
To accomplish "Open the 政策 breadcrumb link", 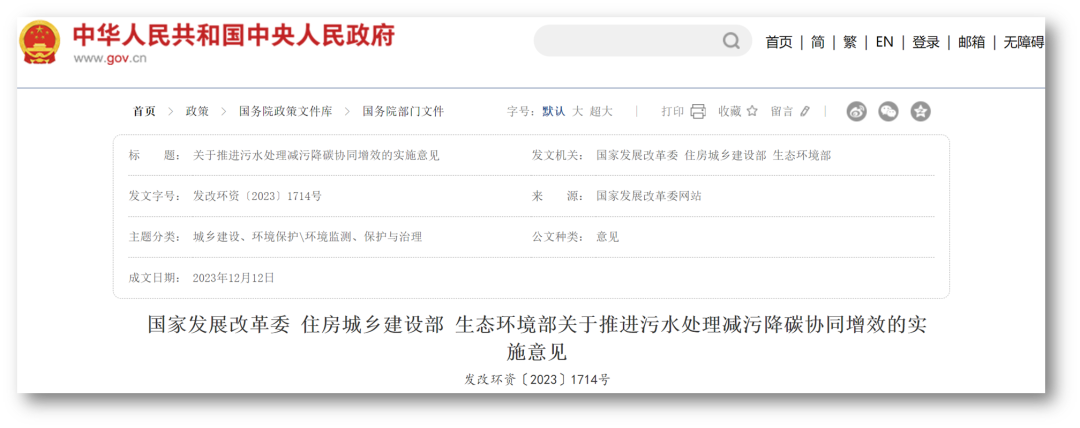I will [x=197, y=111].
